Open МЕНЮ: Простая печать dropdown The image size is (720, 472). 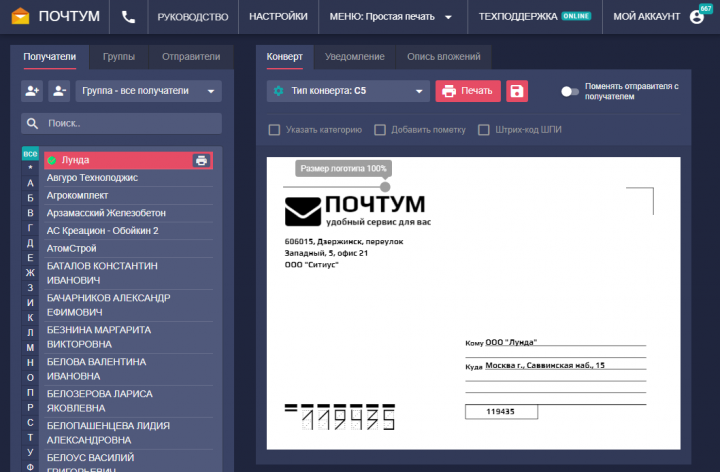click(x=393, y=17)
